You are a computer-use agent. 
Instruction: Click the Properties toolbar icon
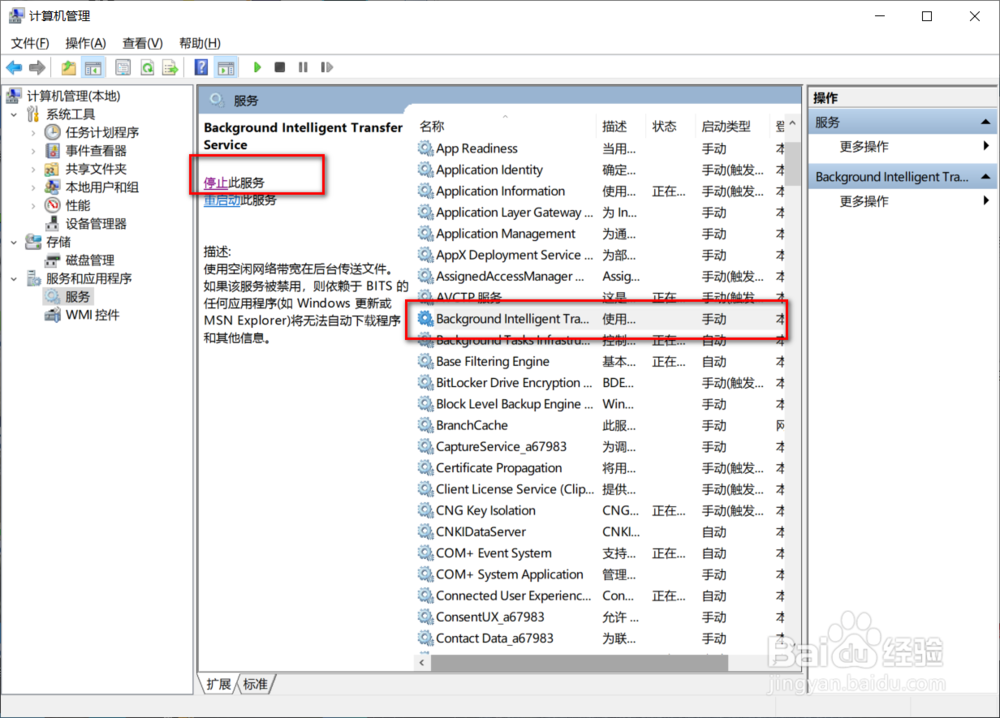(x=123, y=67)
